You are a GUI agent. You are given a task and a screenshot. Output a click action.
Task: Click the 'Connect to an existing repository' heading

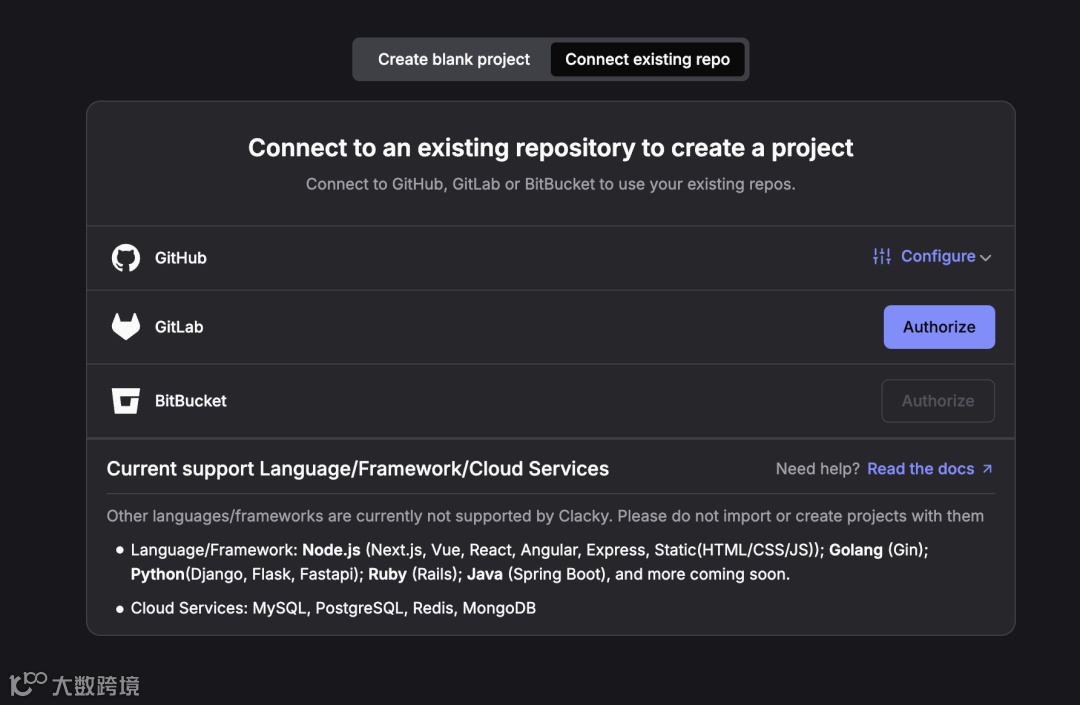point(550,148)
